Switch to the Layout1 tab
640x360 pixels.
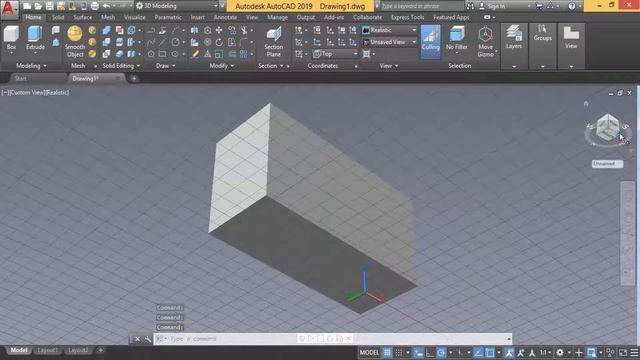[x=47, y=350]
